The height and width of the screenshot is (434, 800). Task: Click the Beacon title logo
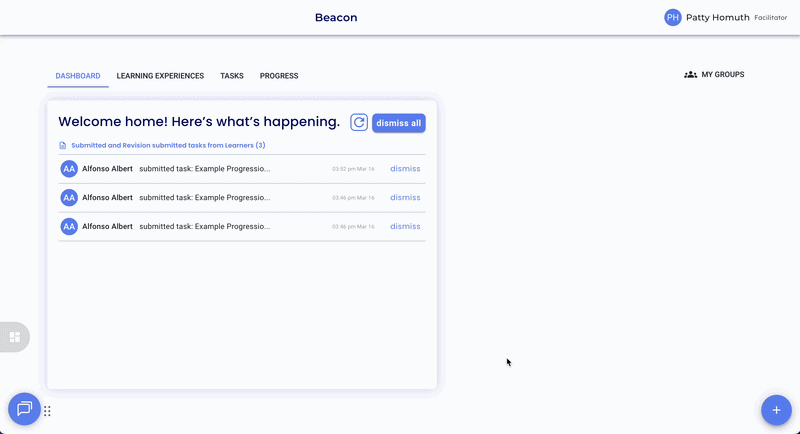tap(336, 17)
